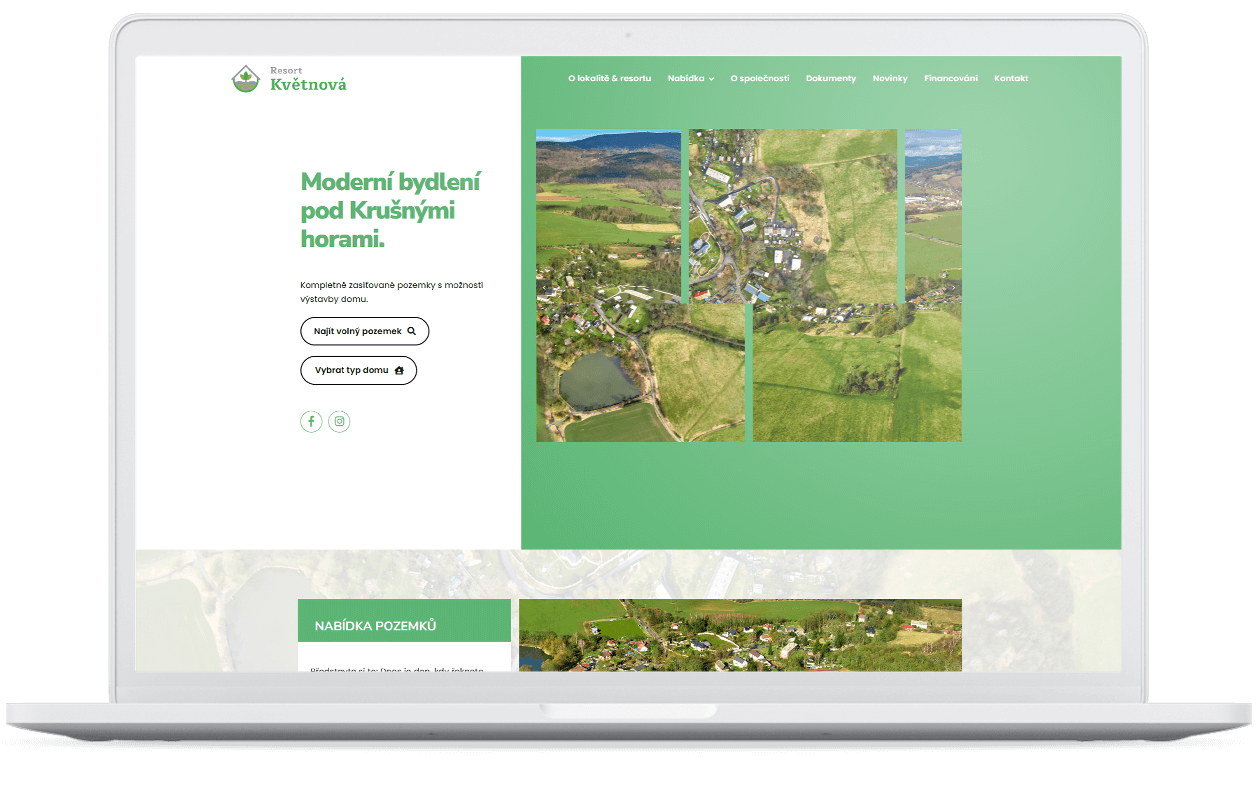Open the Nabídka menu item

[686, 78]
